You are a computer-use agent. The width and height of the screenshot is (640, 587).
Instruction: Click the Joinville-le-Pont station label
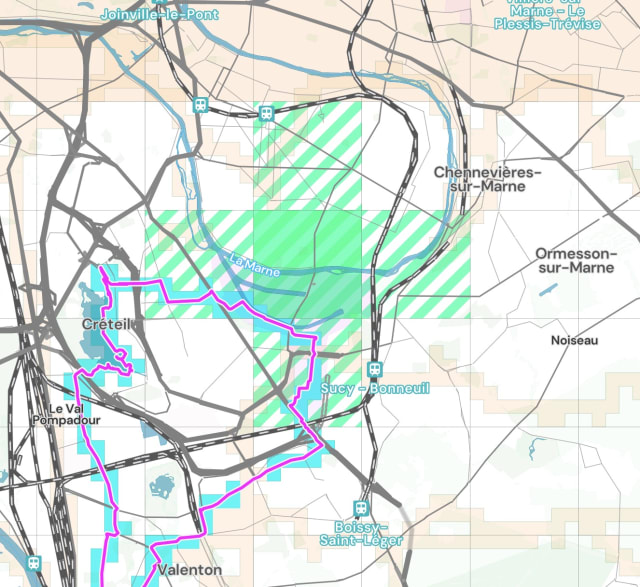pos(160,15)
